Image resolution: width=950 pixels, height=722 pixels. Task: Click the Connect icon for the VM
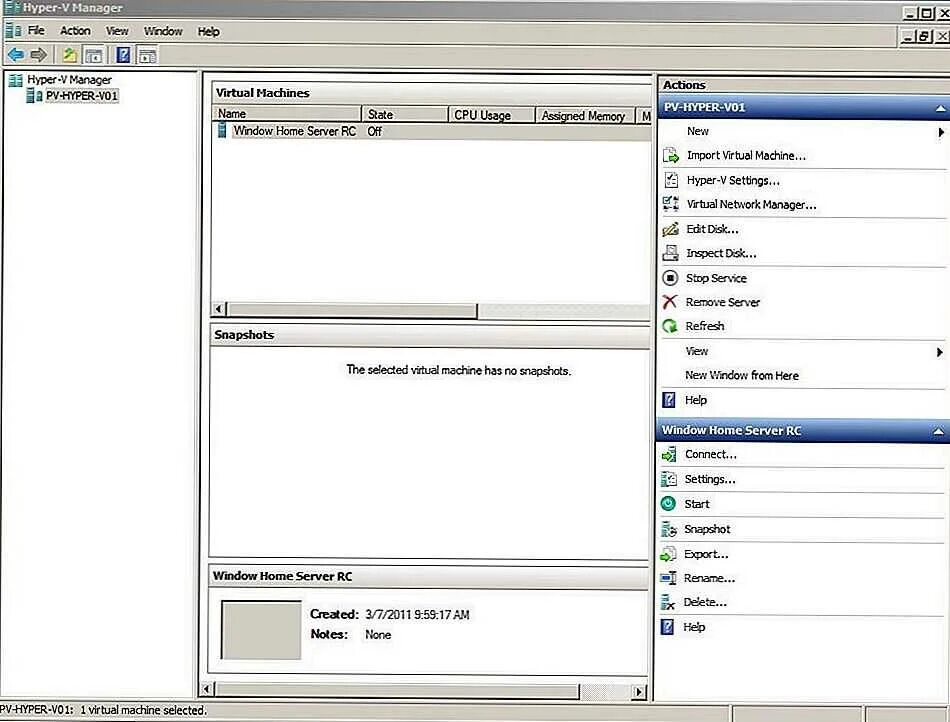click(669, 454)
